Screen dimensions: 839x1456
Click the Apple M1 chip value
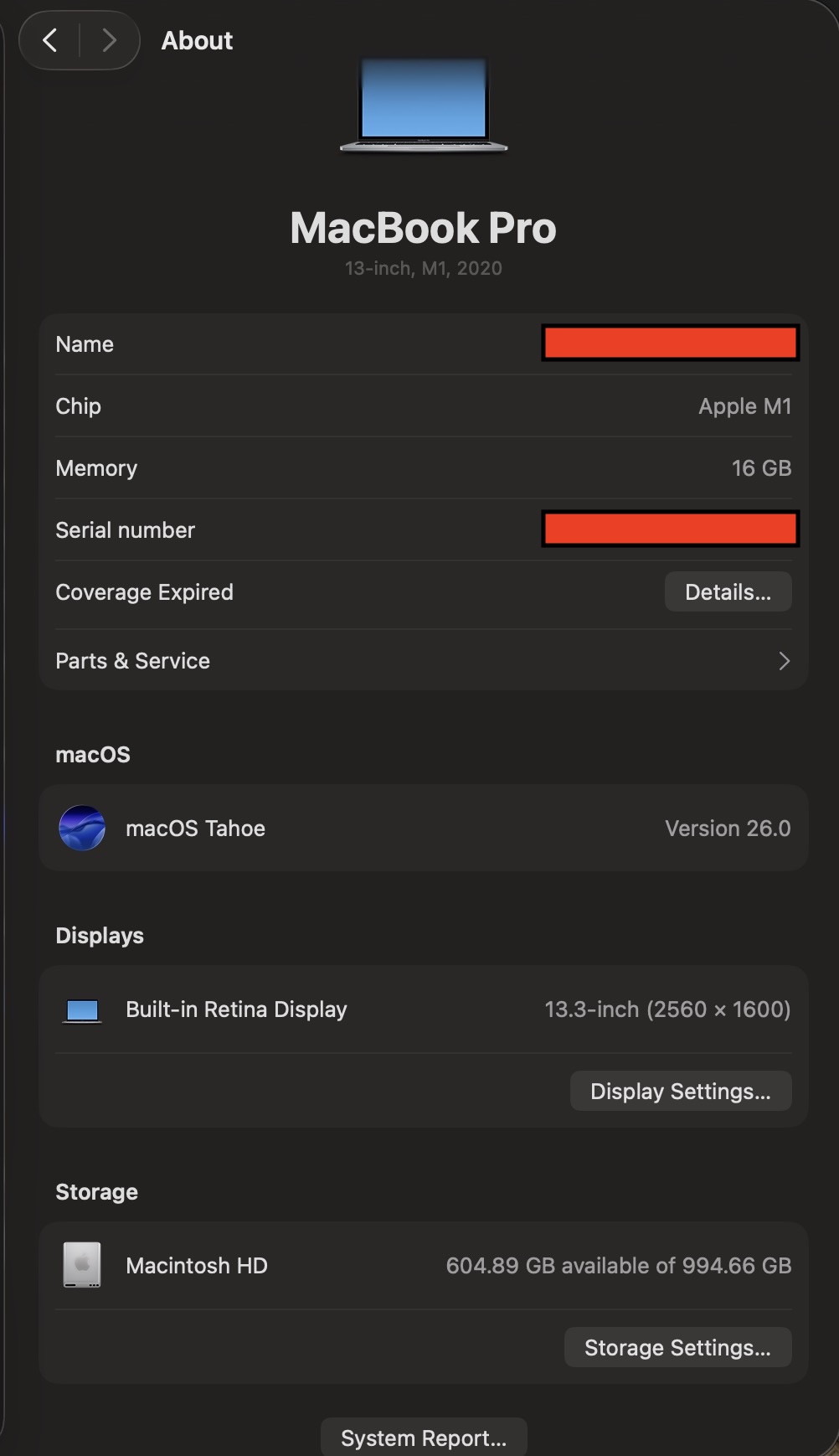click(744, 406)
